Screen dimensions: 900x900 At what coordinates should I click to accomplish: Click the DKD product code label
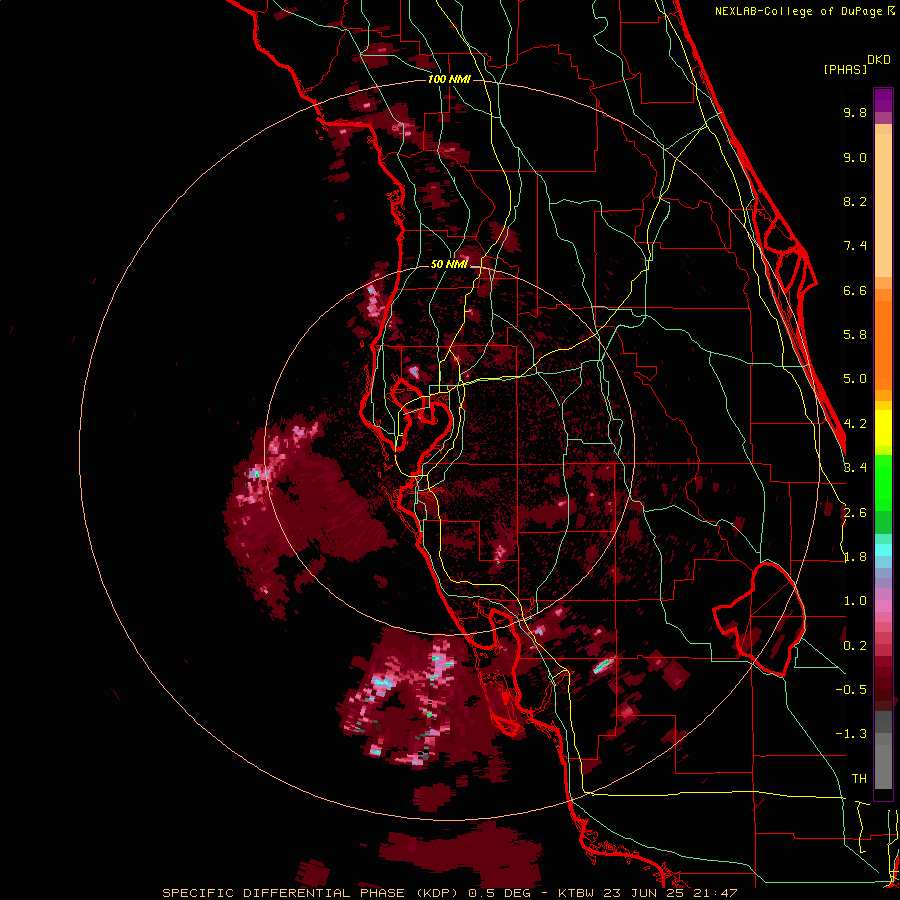[879, 60]
